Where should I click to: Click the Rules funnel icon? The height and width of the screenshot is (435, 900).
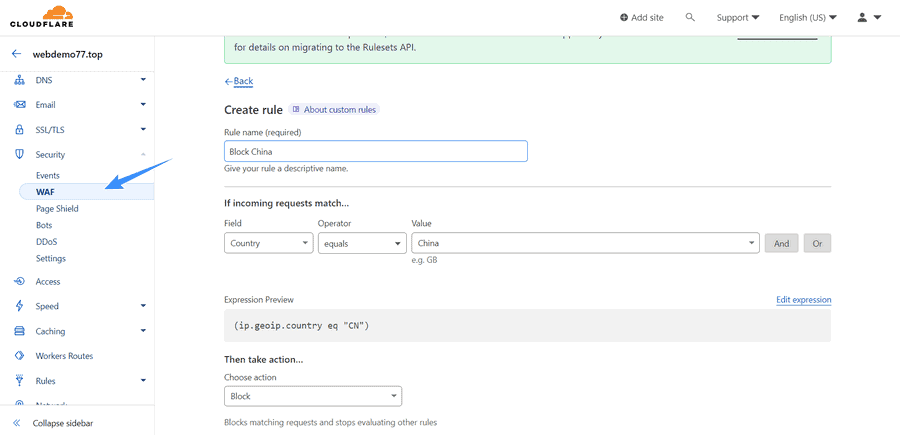coord(20,380)
